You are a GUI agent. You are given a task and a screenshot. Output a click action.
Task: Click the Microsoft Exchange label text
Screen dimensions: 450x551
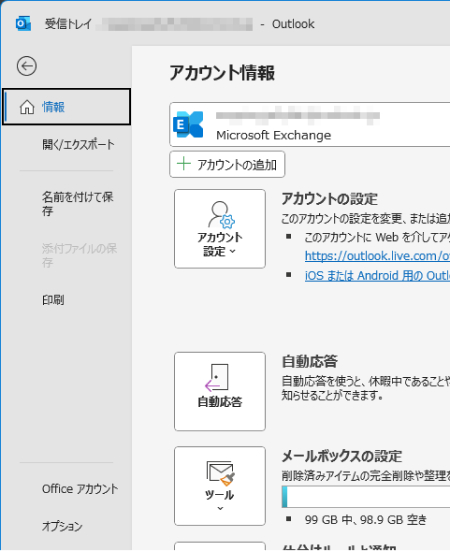point(273,135)
